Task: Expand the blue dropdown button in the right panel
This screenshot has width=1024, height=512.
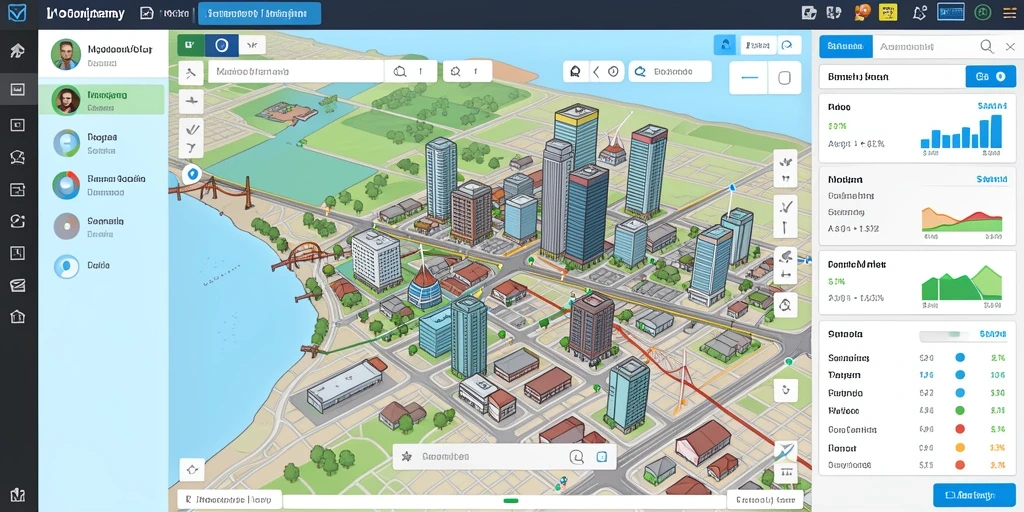Action: click(990, 76)
